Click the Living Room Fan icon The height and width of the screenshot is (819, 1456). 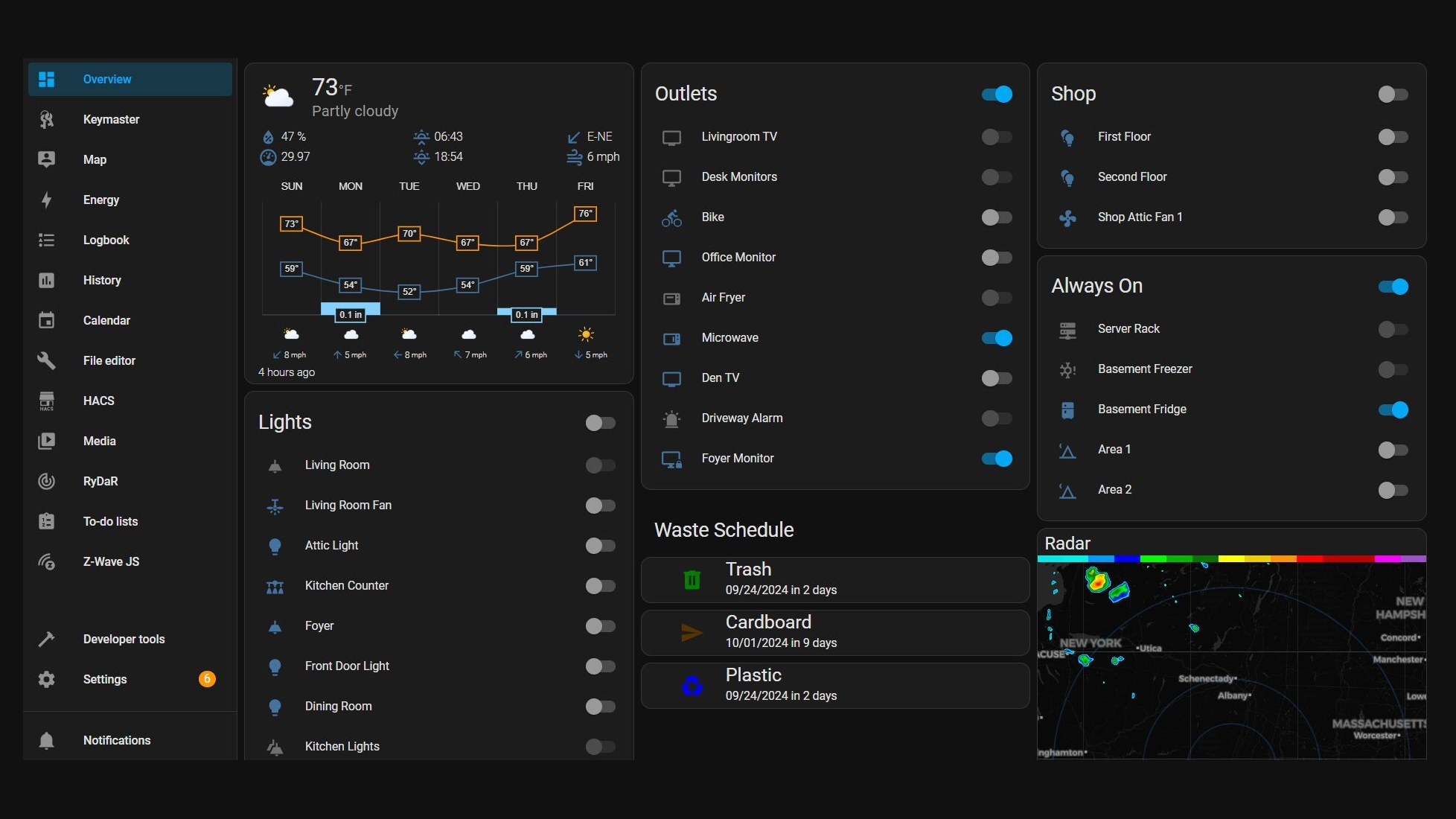275,506
